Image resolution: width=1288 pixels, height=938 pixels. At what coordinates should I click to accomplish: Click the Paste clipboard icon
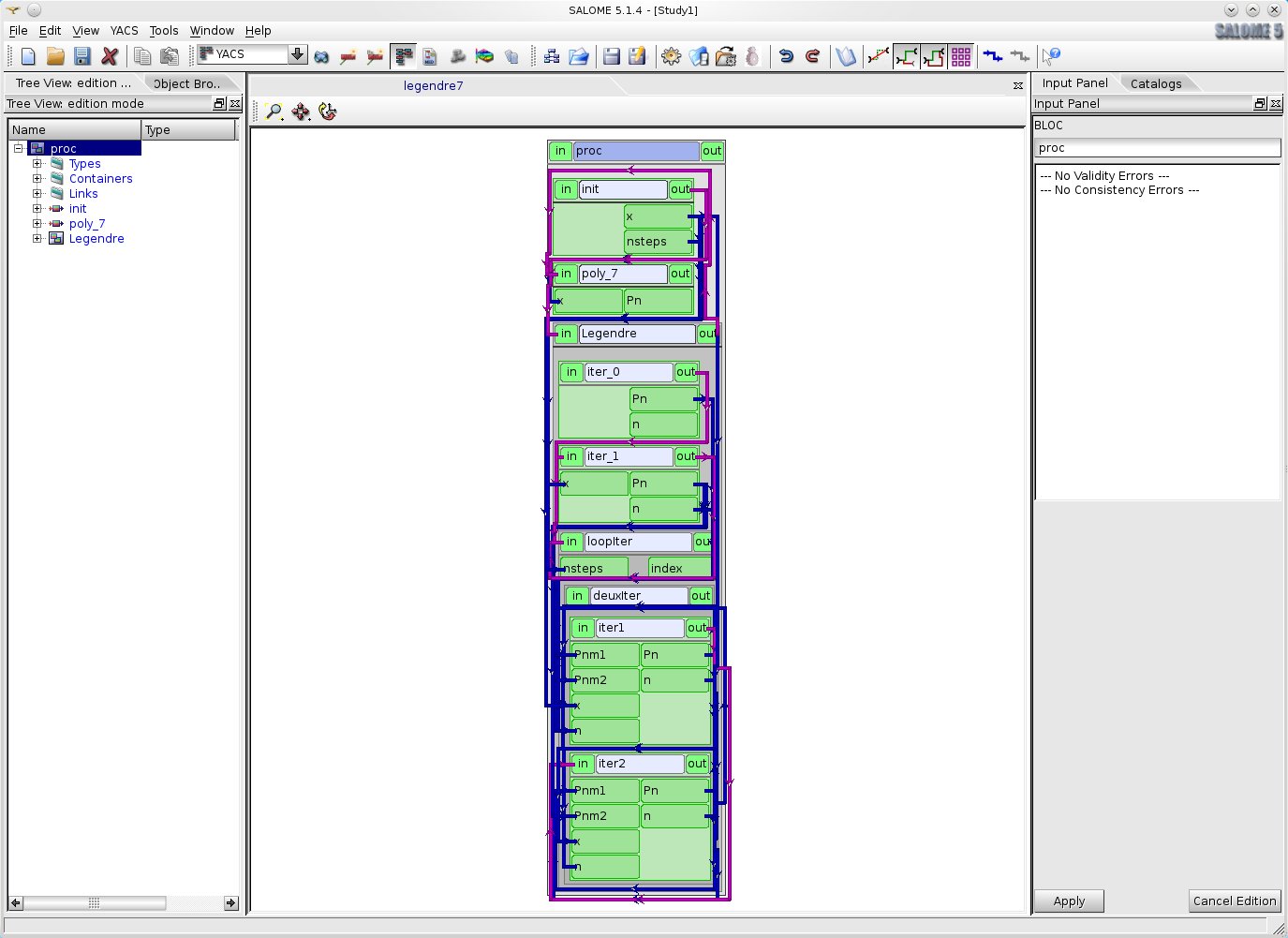pyautogui.click(x=170, y=56)
